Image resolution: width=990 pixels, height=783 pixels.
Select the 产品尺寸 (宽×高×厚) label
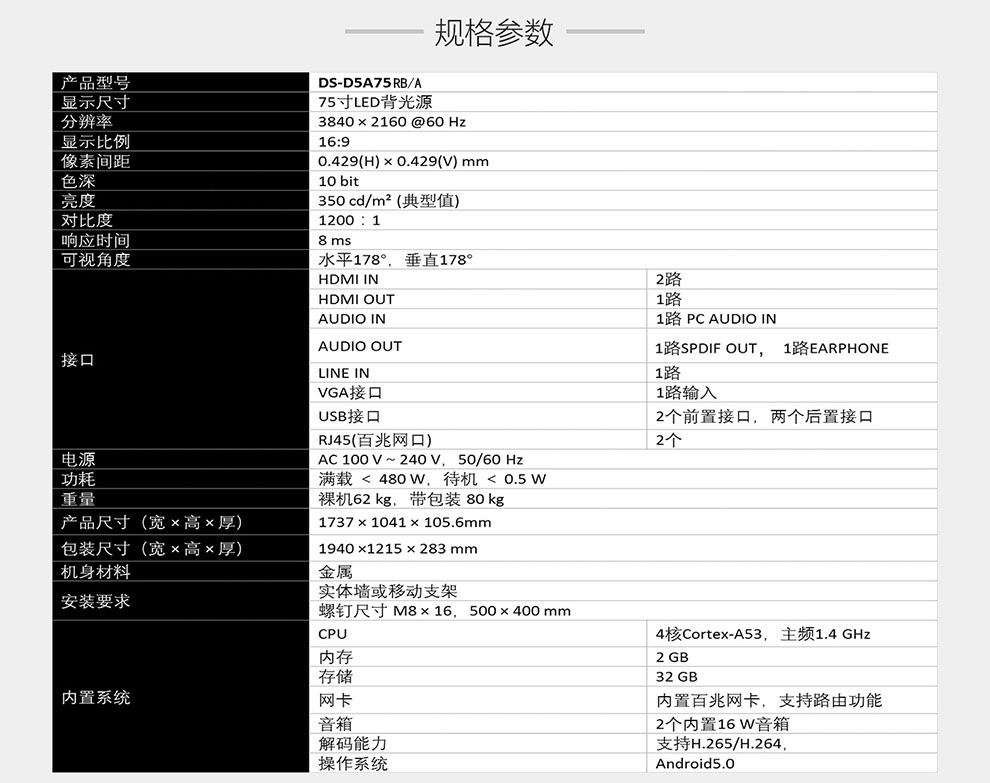click(152, 522)
